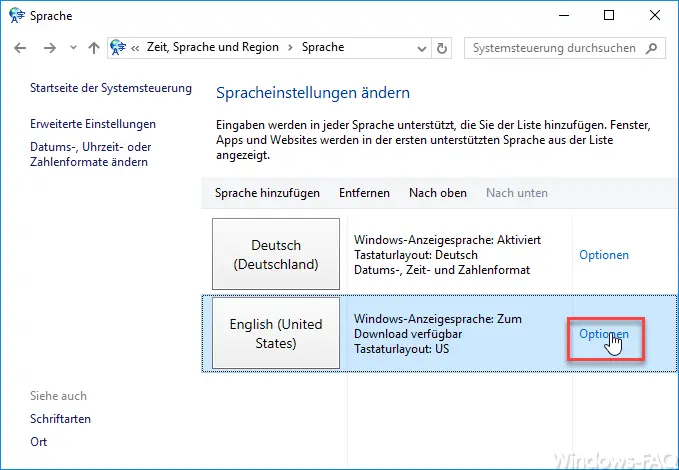Focus the Systemsteuerung durchsuchen field

pos(565,48)
